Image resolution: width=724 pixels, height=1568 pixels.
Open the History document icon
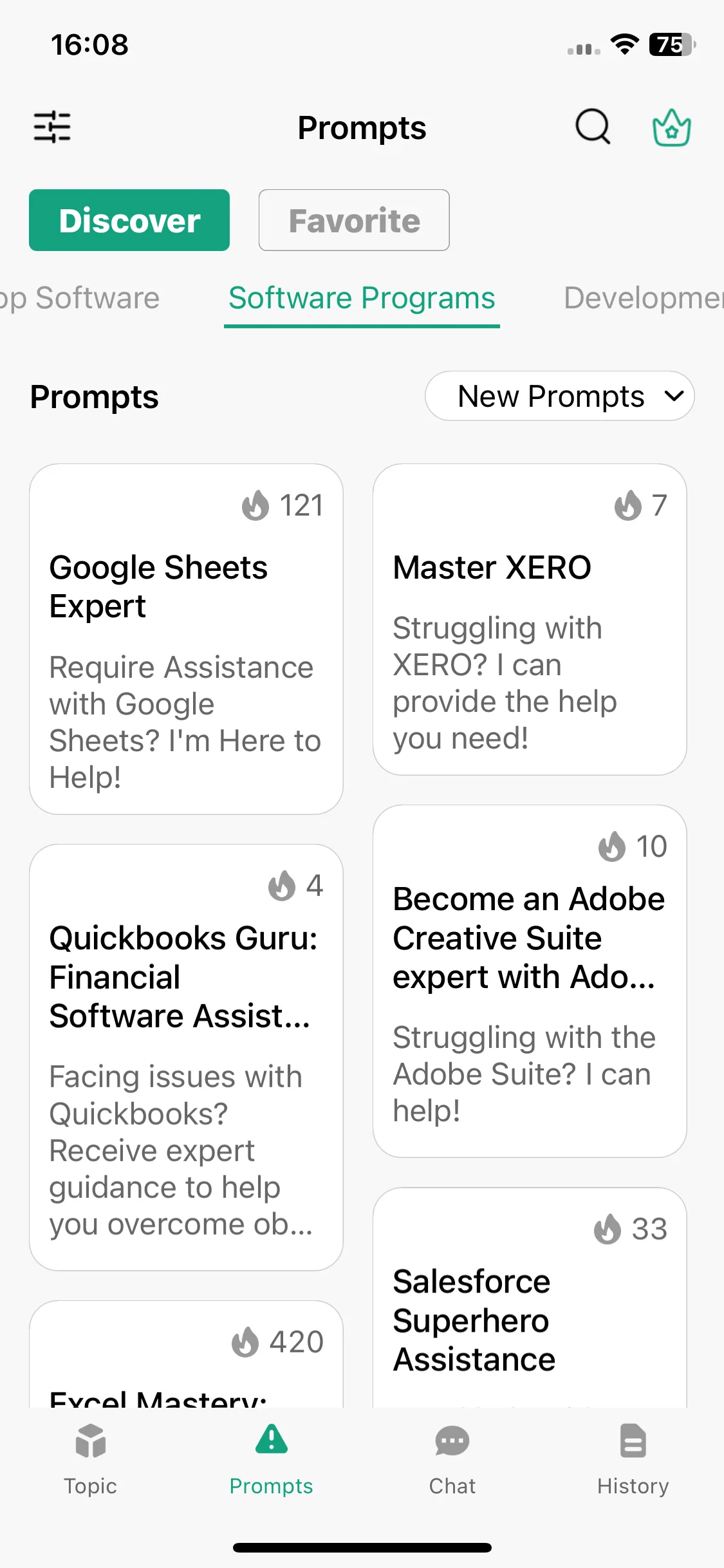tap(633, 1441)
